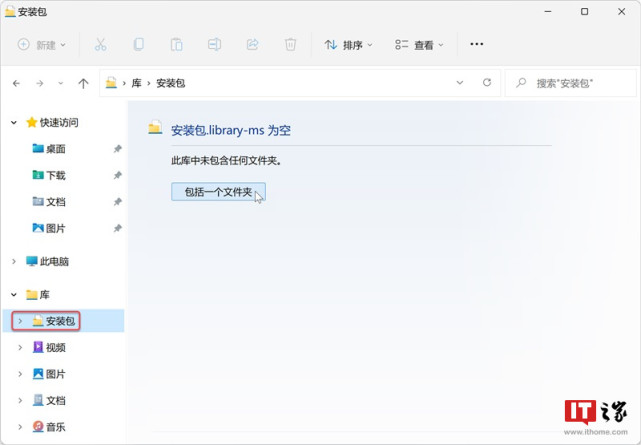
Task: Go back with the left arrow
Action: (x=16, y=83)
